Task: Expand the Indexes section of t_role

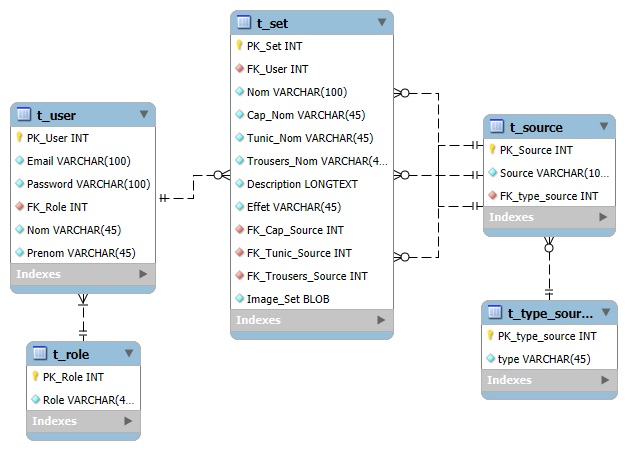Action: click(x=128, y=421)
